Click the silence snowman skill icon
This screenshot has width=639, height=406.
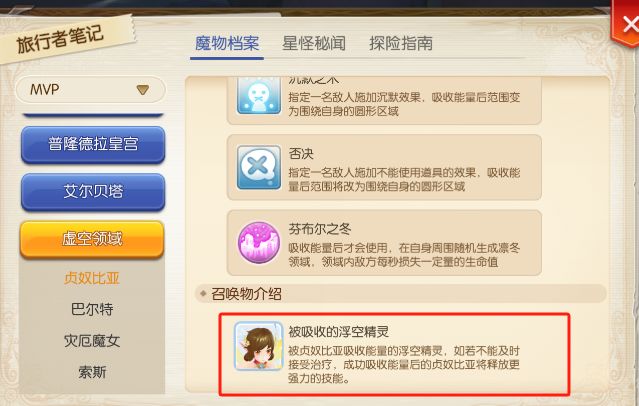click(259, 95)
